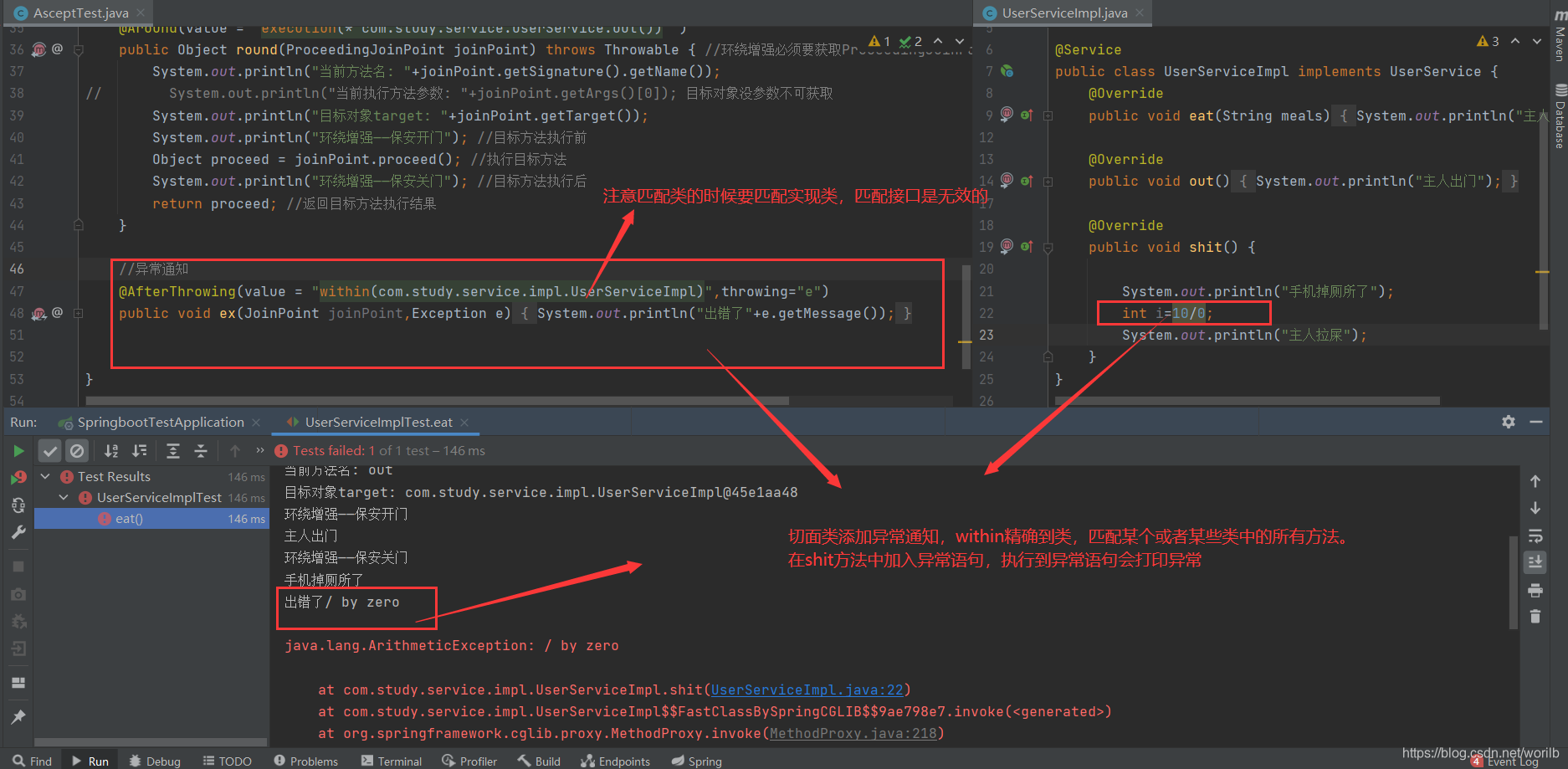Toggle auto-test rerun icon in Run sidebar
The width and height of the screenshot is (1568, 769).
18,505
